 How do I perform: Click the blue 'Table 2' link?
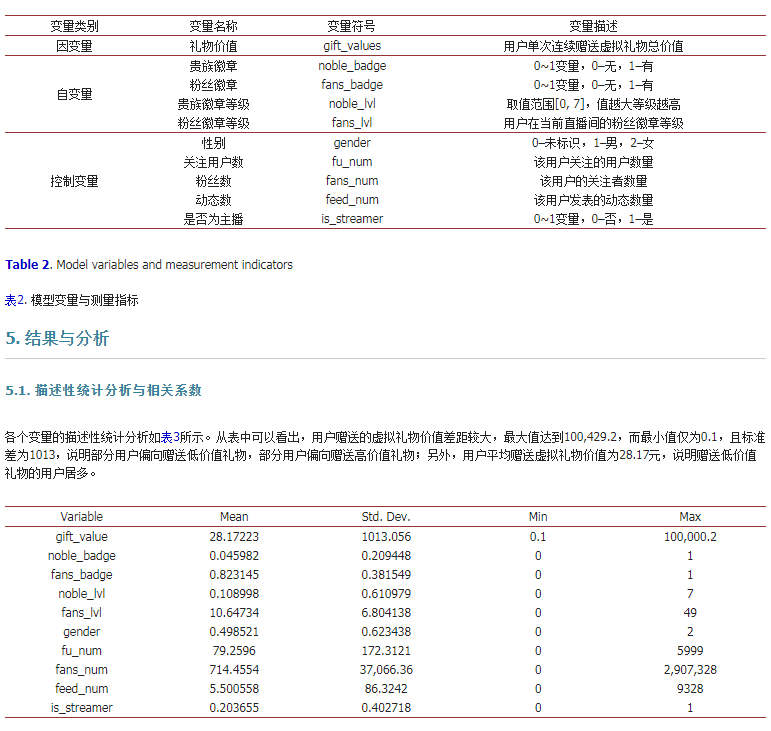(x=27, y=264)
